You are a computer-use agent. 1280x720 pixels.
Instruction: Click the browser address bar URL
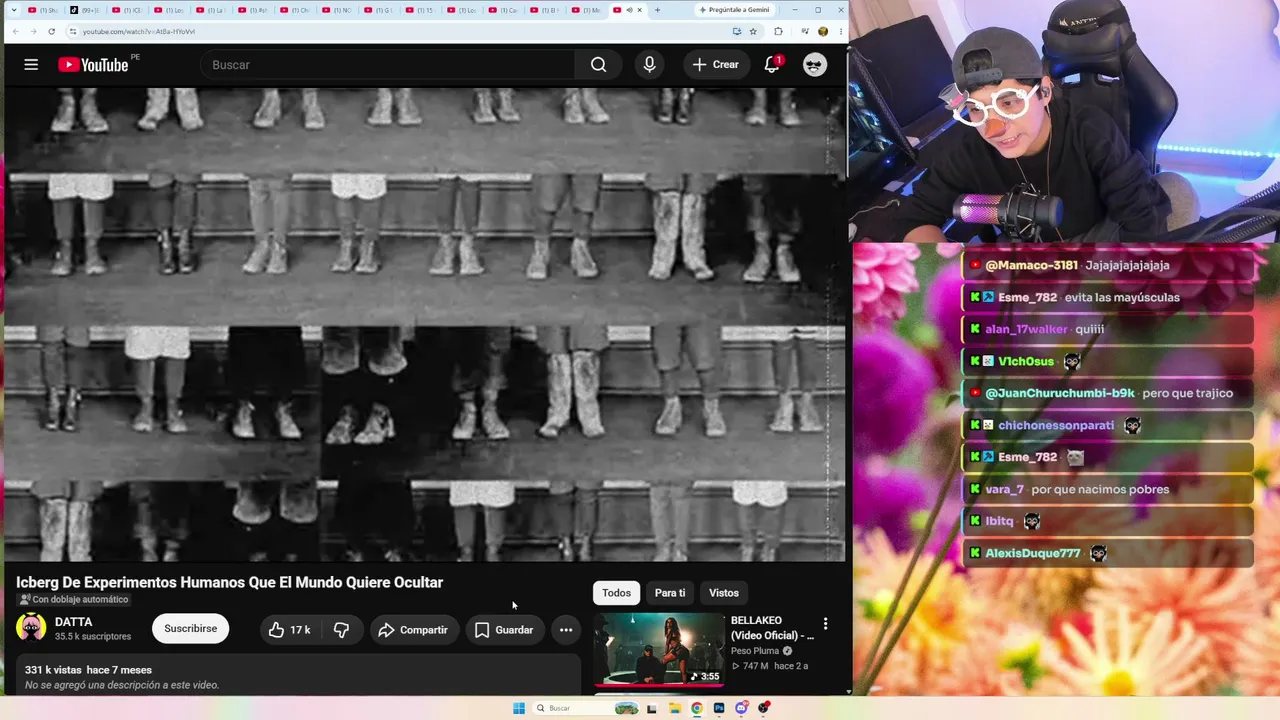click(139, 31)
